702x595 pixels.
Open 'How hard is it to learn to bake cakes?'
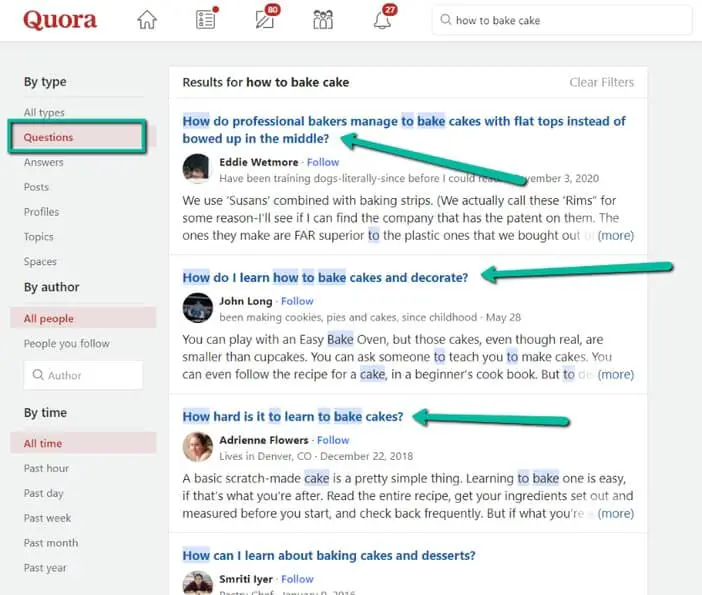[x=293, y=416]
